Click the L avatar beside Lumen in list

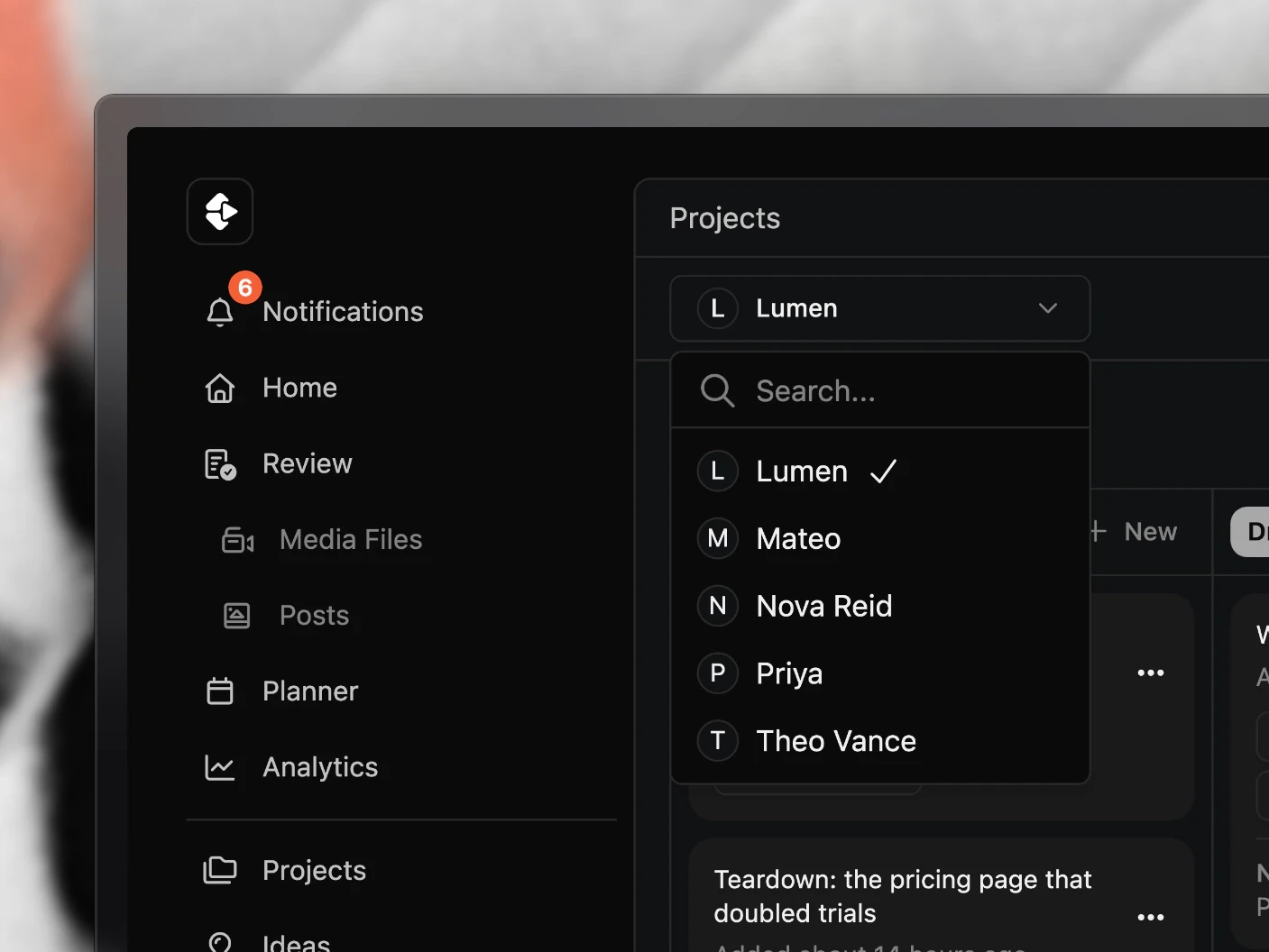(x=718, y=471)
